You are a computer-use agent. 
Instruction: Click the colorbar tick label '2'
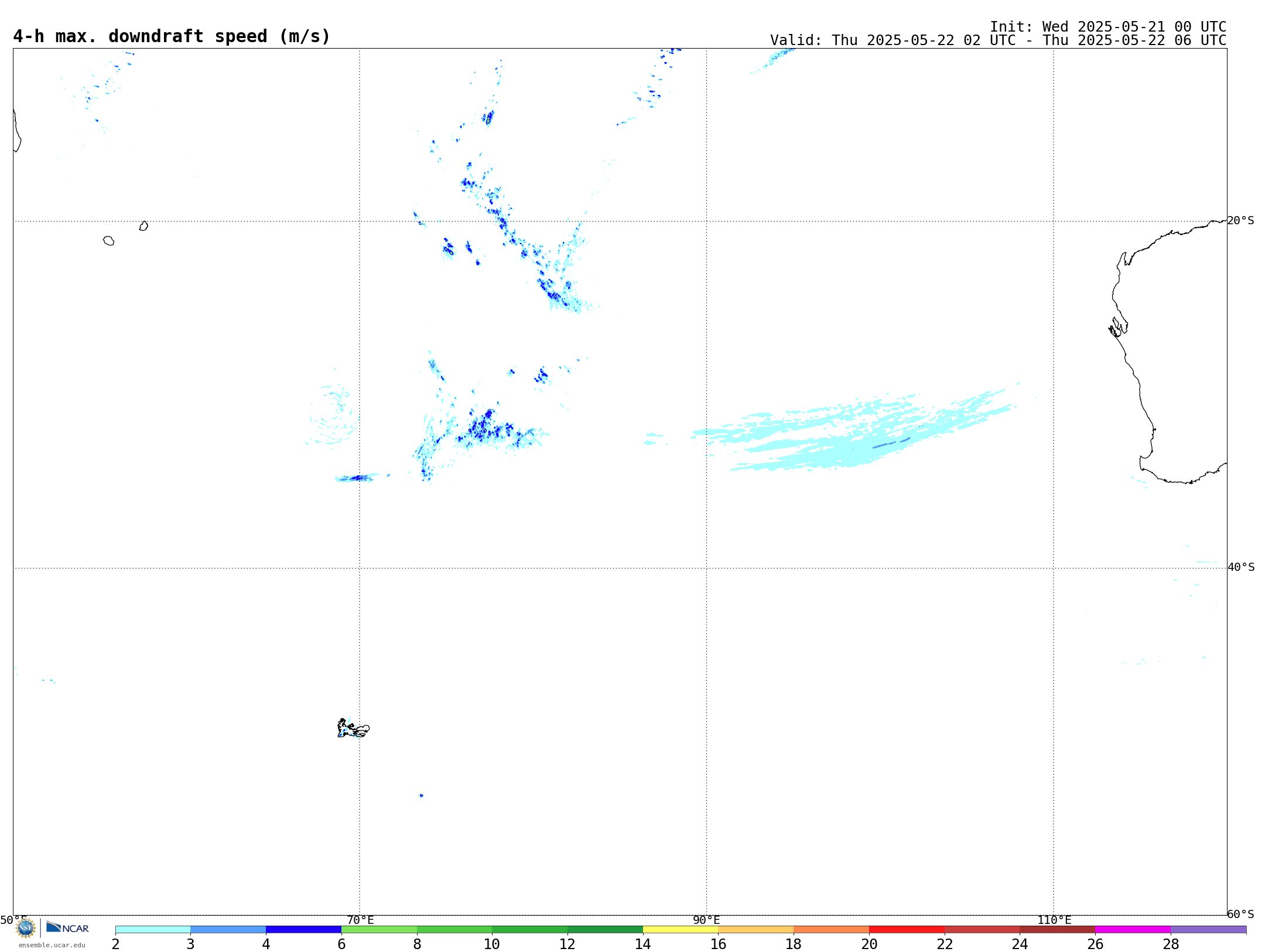[x=115, y=944]
